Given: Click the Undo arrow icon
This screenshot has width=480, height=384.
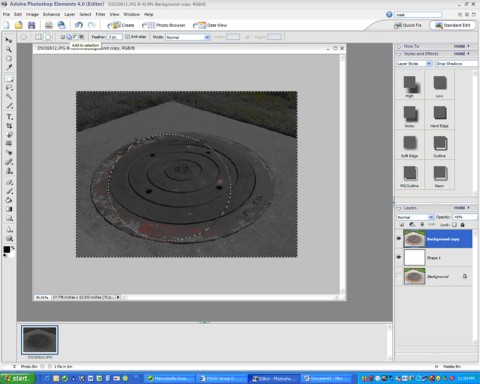Looking at the screenshot, I should point(79,25).
